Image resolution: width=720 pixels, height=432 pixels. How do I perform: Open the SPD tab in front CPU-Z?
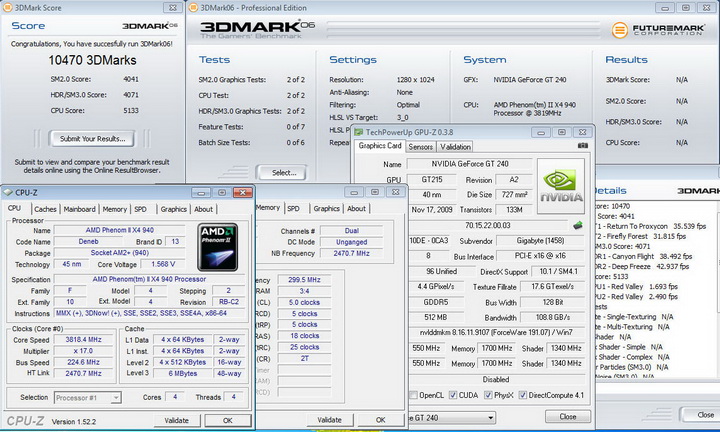[141, 209]
